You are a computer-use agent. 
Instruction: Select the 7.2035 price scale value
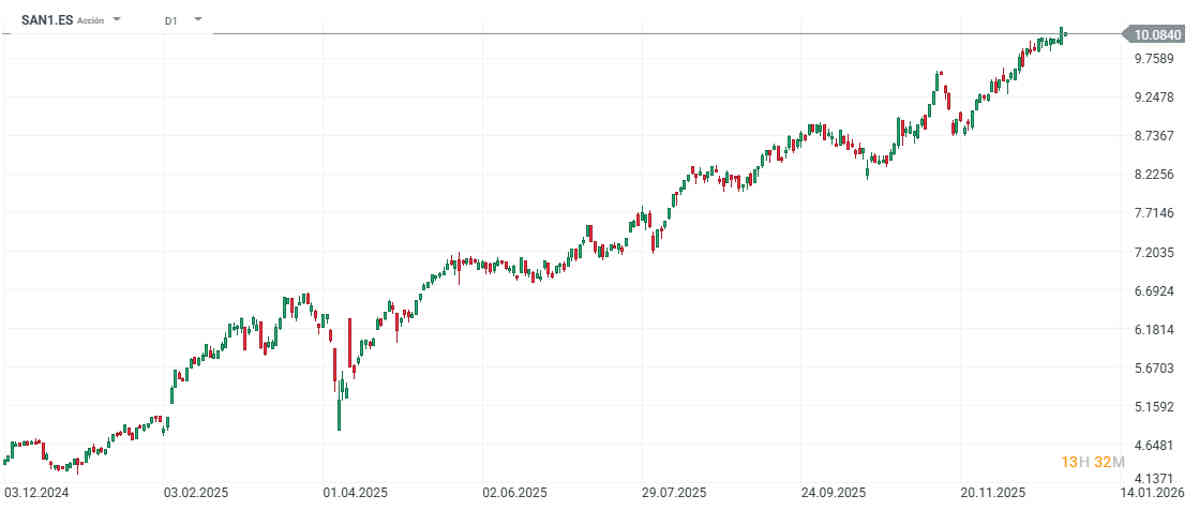tap(1152, 252)
